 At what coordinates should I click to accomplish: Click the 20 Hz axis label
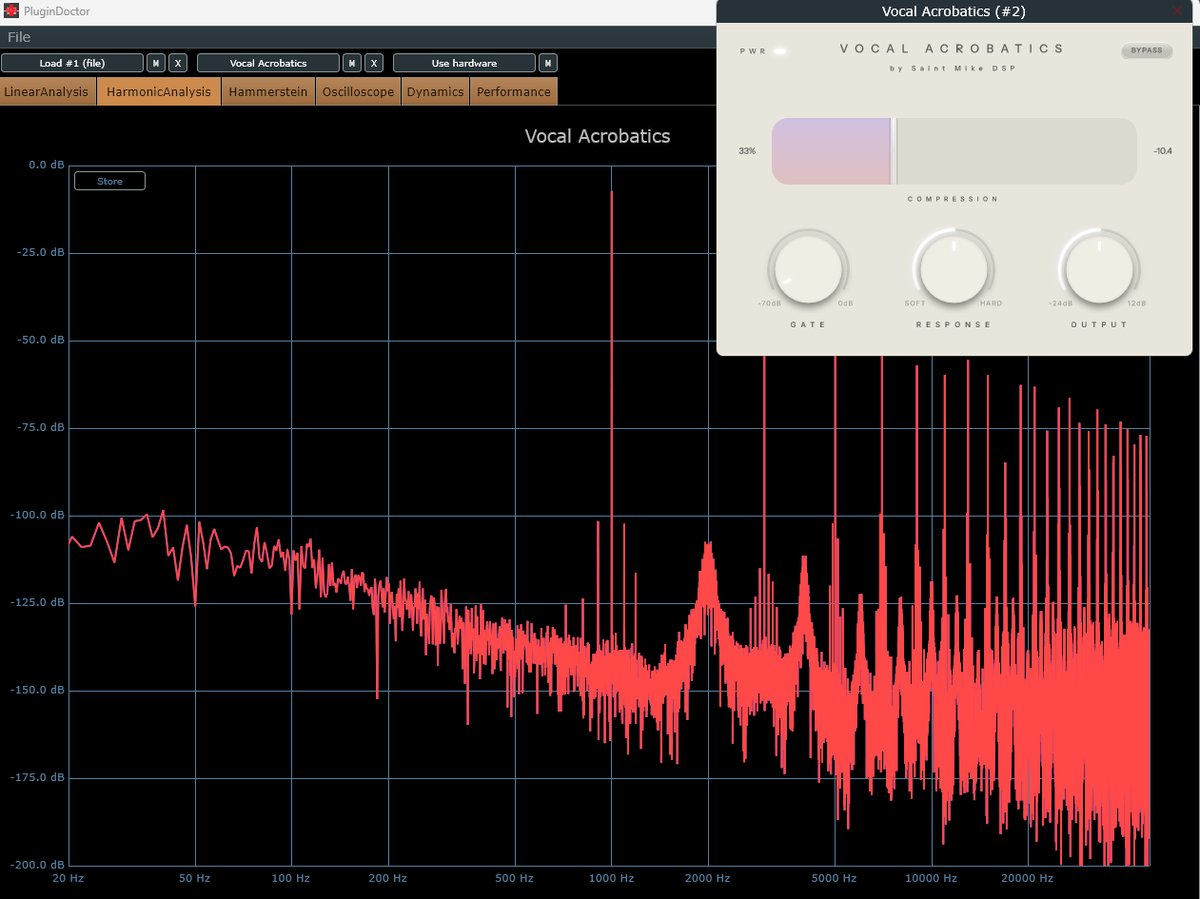69,878
